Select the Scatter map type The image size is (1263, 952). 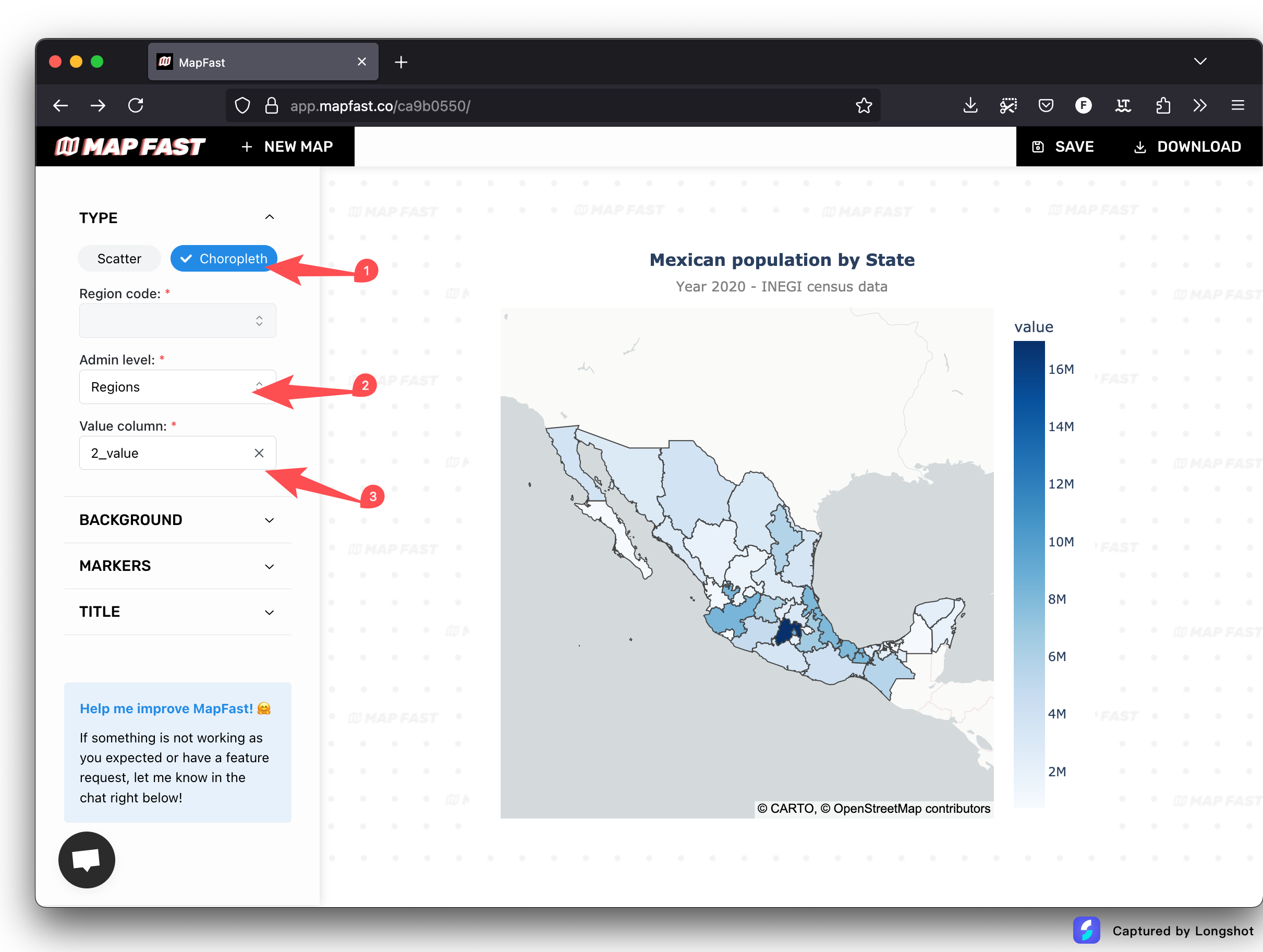point(119,259)
